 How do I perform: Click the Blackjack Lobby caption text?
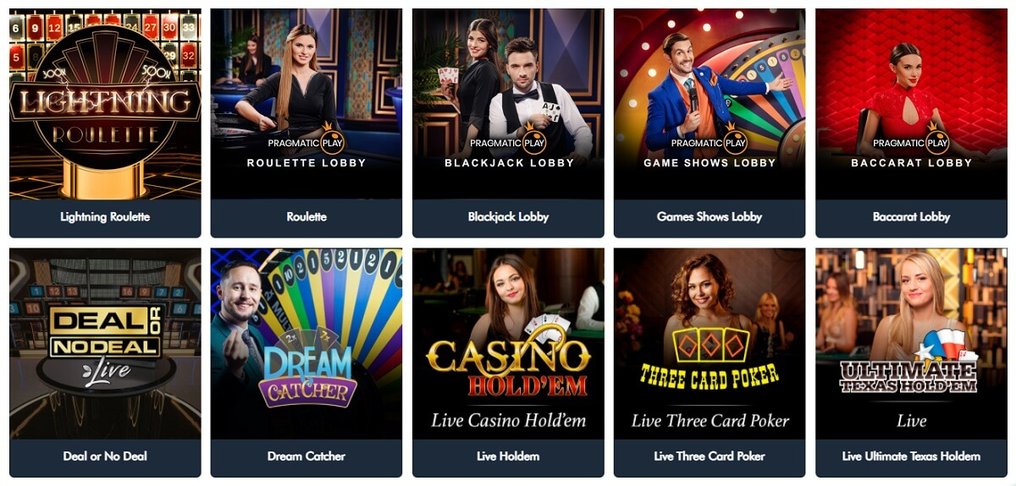508,217
